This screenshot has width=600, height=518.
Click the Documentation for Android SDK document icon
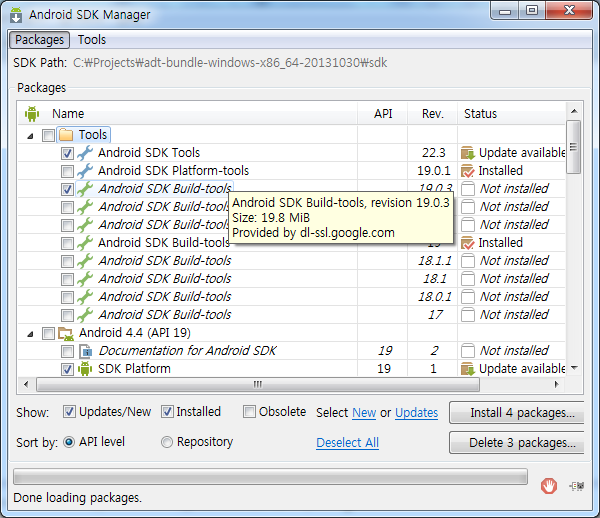pyautogui.click(x=85, y=351)
